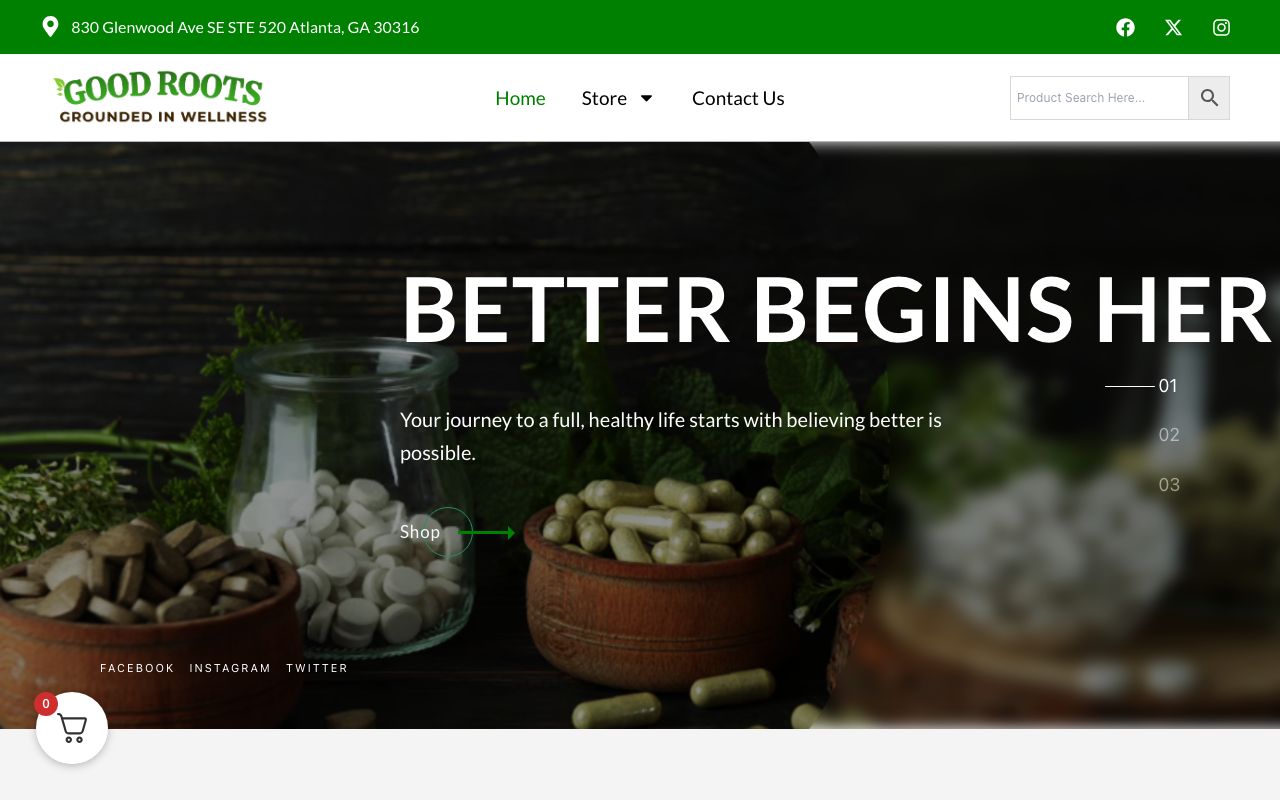Switch to slide 03

tap(1169, 485)
